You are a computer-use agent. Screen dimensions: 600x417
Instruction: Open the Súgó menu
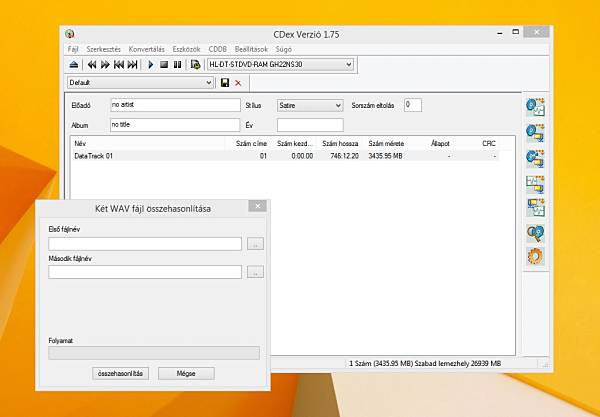click(284, 49)
